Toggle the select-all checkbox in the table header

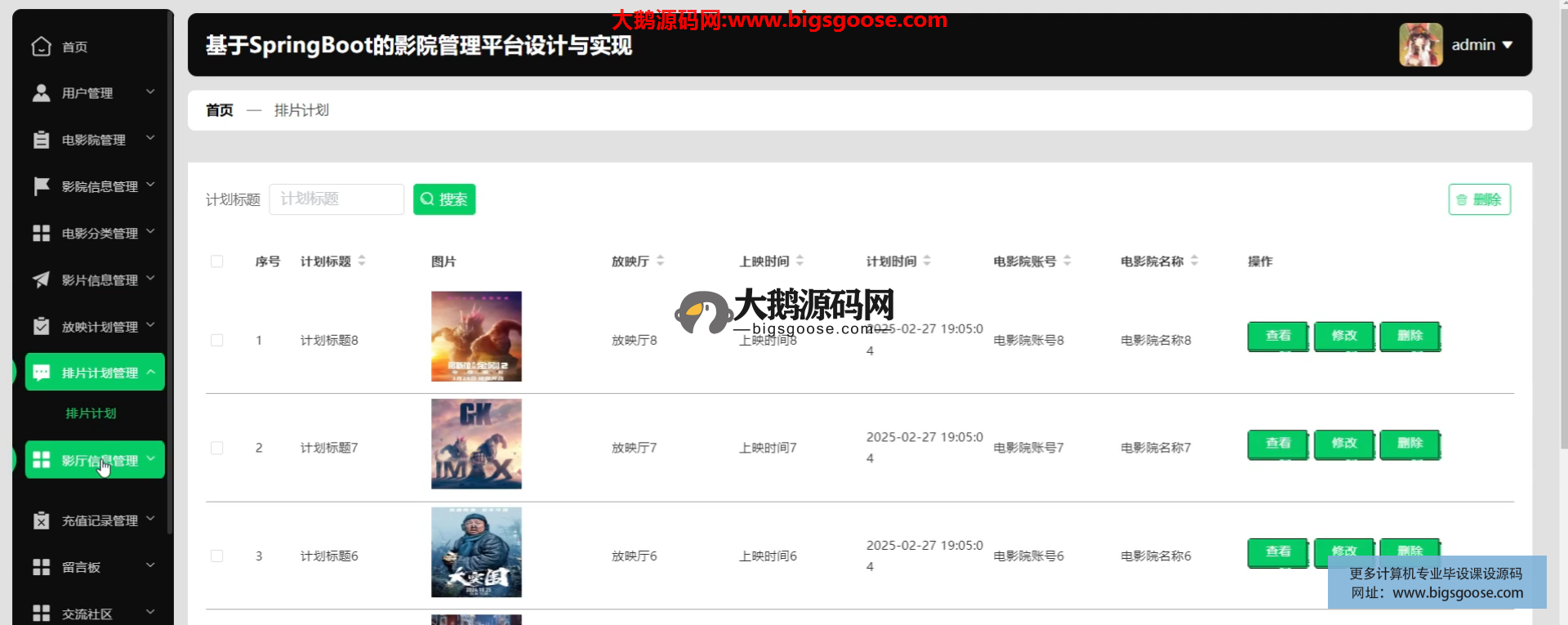pos(216,261)
